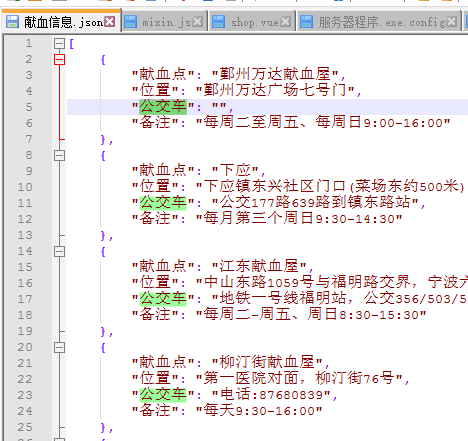Click the 献血点 key on line 3
This screenshot has width=468, height=441.
163,74
